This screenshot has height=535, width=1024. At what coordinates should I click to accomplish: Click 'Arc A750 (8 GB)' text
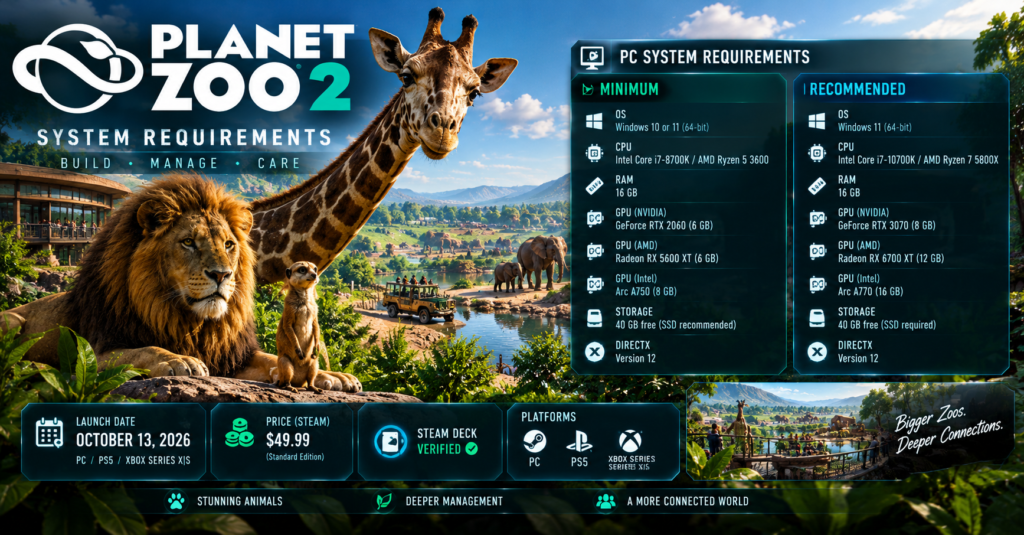coord(646,291)
